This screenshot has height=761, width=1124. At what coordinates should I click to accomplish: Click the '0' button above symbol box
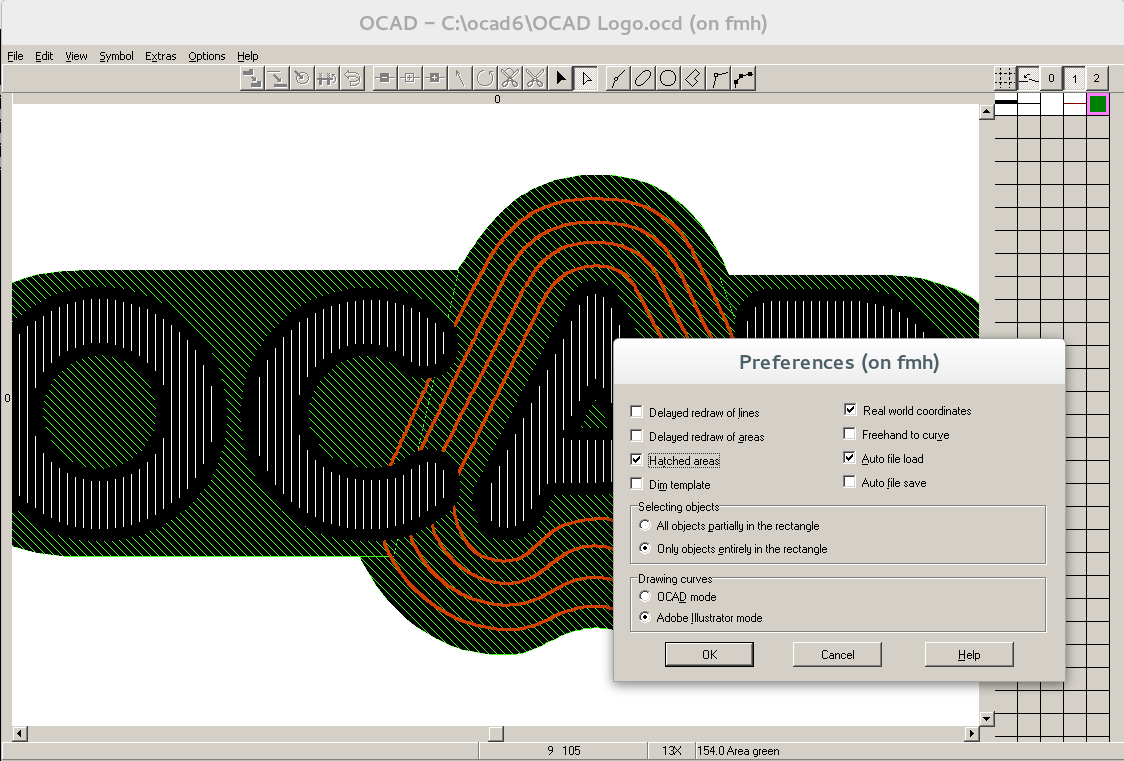[x=1052, y=78]
